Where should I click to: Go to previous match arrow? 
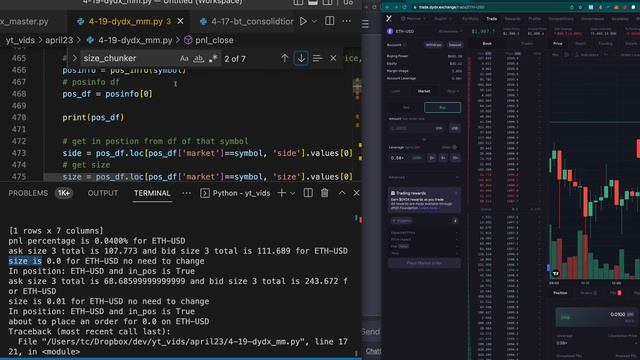pos(284,58)
